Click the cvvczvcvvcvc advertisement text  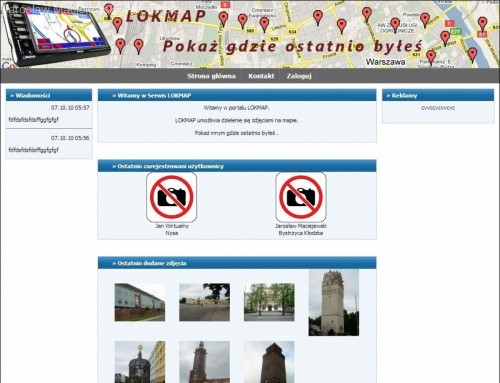pos(438,108)
